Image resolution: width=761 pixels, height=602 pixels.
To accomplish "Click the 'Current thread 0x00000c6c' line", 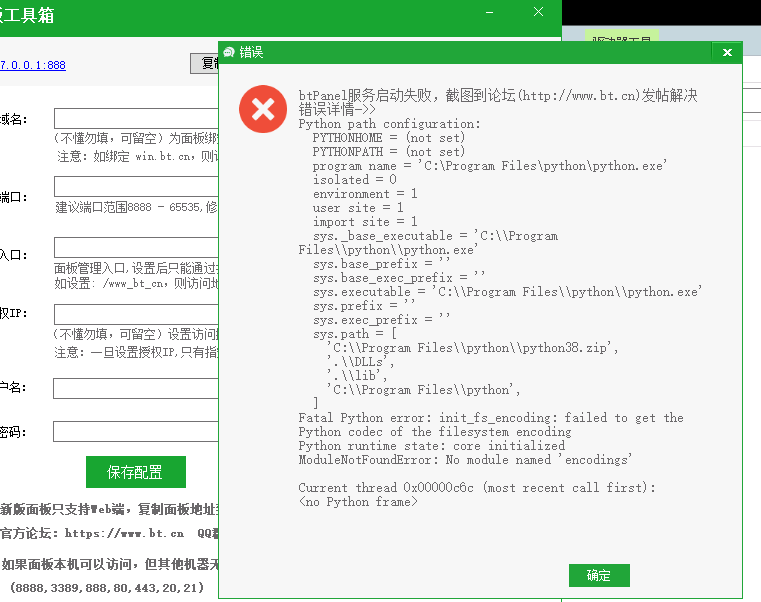I will (477, 487).
